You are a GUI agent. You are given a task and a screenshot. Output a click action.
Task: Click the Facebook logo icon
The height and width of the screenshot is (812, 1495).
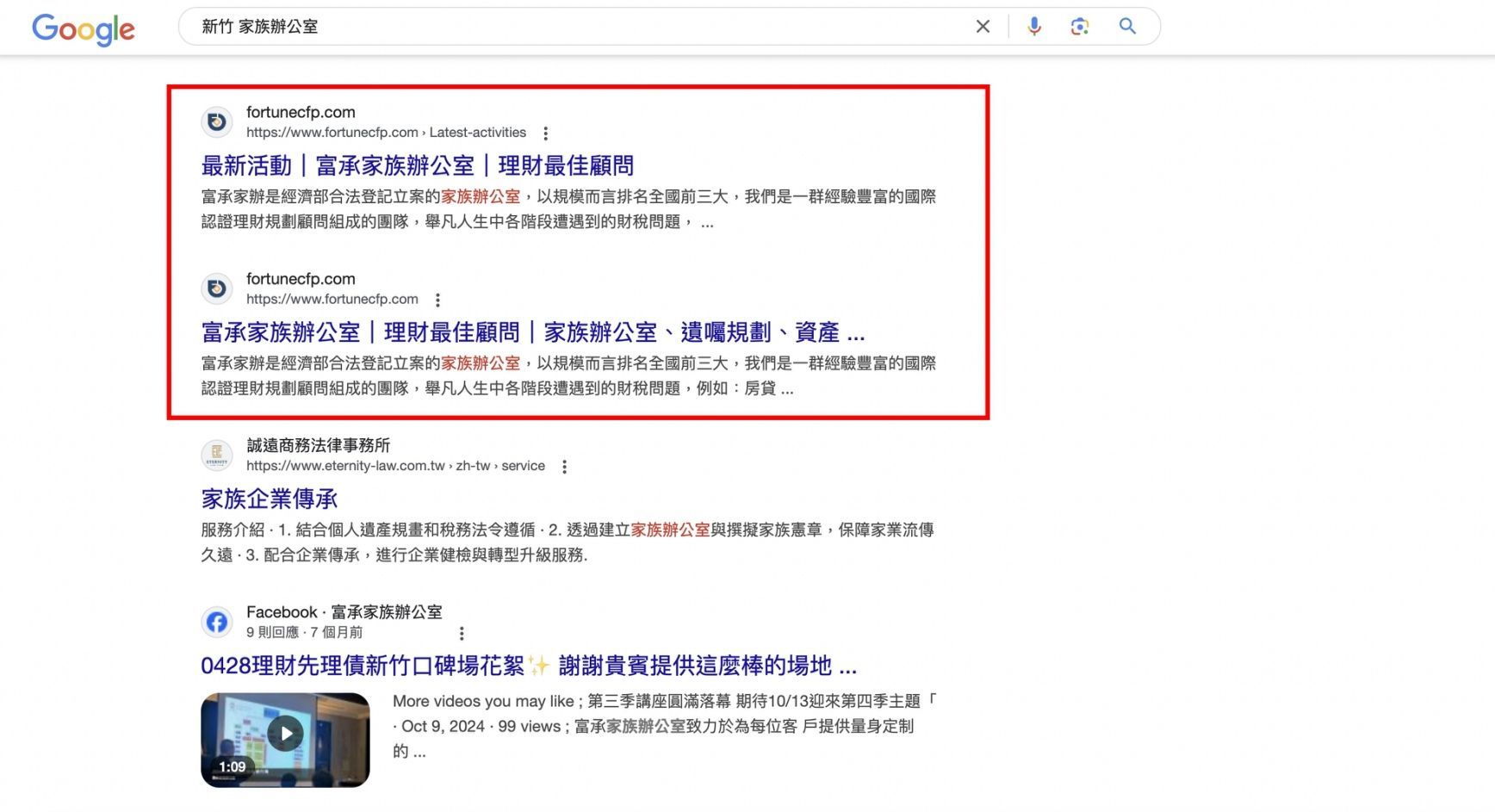217,622
